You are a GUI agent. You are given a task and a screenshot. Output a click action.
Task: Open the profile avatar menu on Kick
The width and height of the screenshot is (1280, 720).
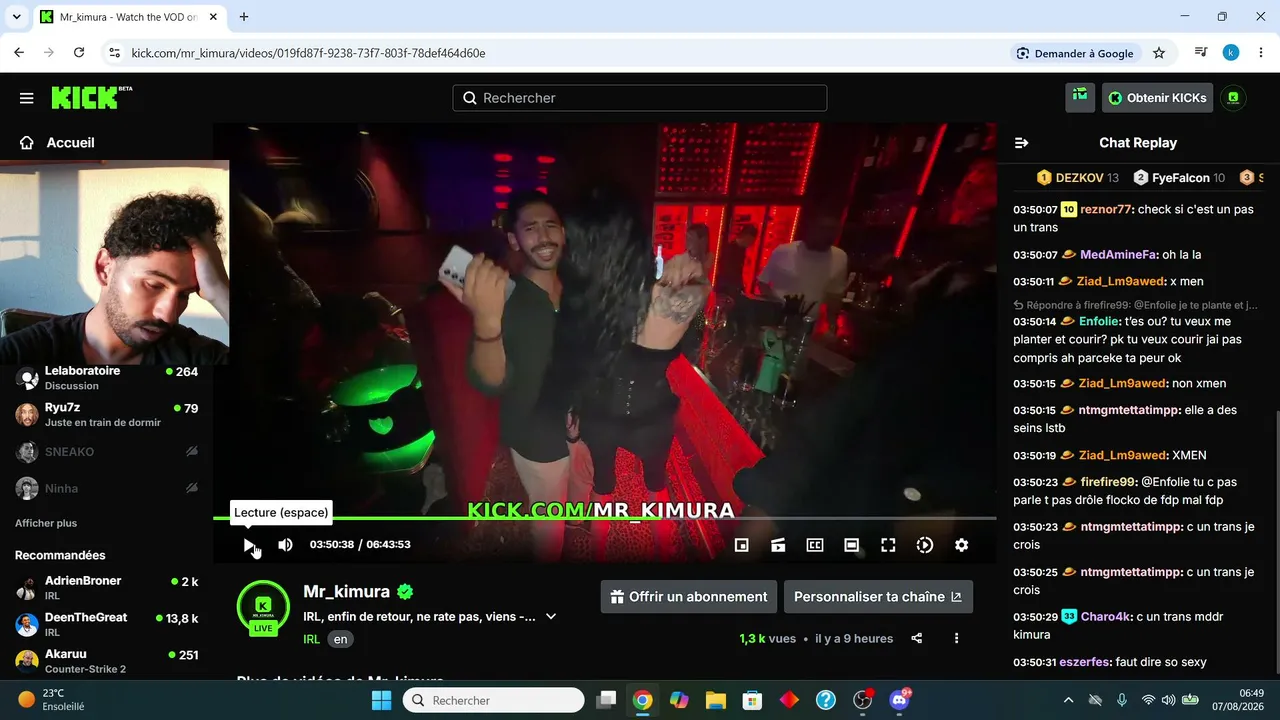[1233, 97]
